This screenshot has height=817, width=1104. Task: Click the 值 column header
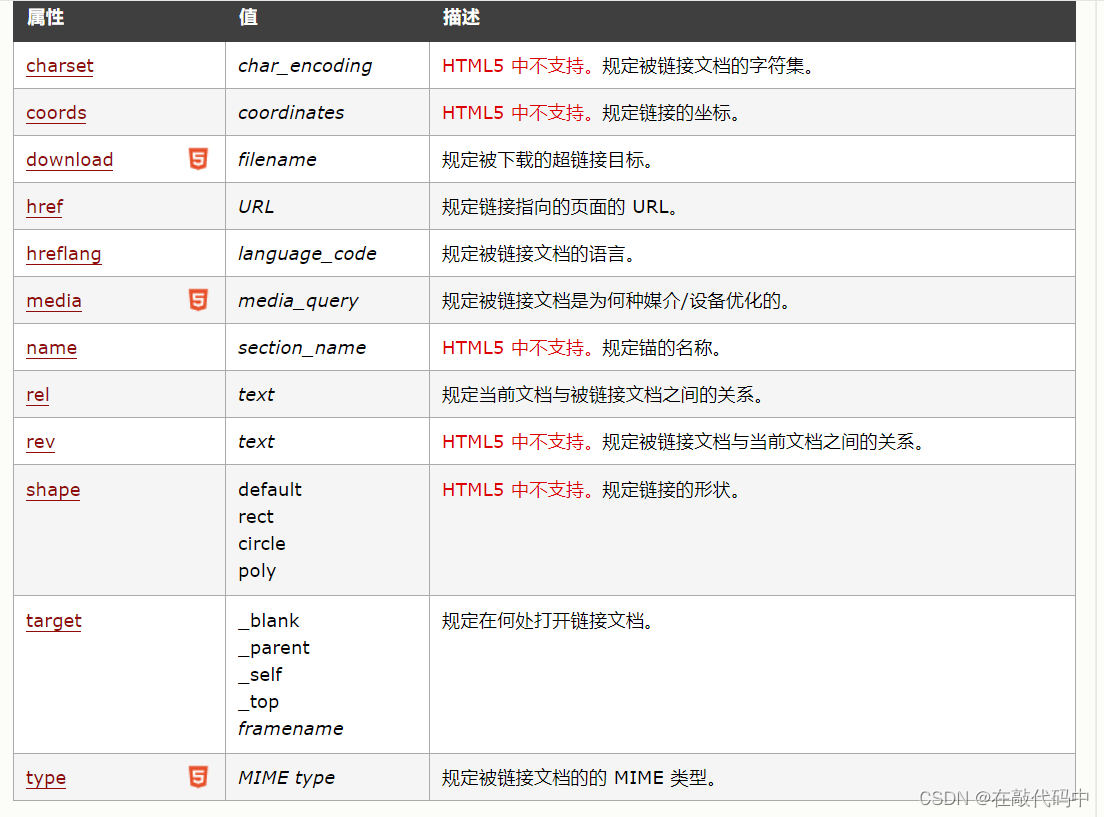[249, 17]
